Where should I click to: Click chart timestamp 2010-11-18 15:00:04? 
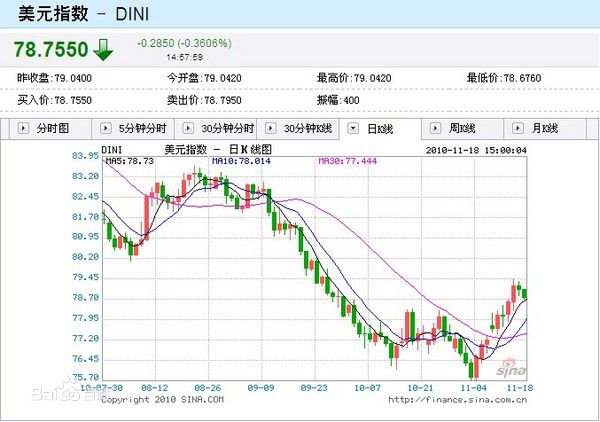point(476,150)
